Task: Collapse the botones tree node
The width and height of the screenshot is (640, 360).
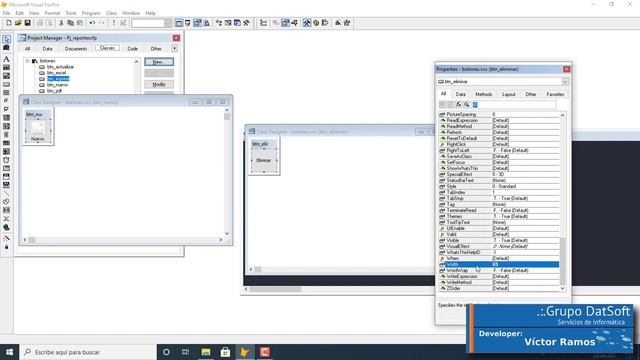Action: tap(27, 61)
